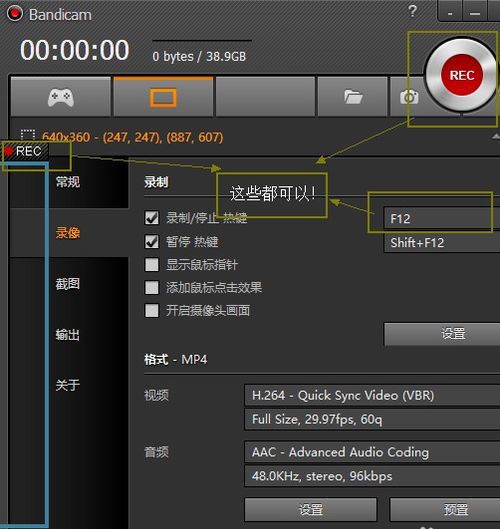This screenshot has width=500, height=529.
Task: Open the output folder icon tab
Action: (x=353, y=97)
